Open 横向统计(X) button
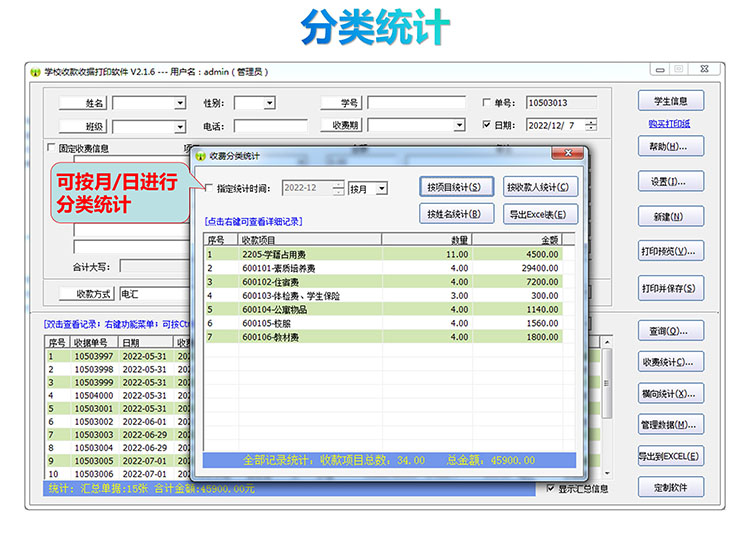Viewport: 750px width, 538px height. pos(671,394)
